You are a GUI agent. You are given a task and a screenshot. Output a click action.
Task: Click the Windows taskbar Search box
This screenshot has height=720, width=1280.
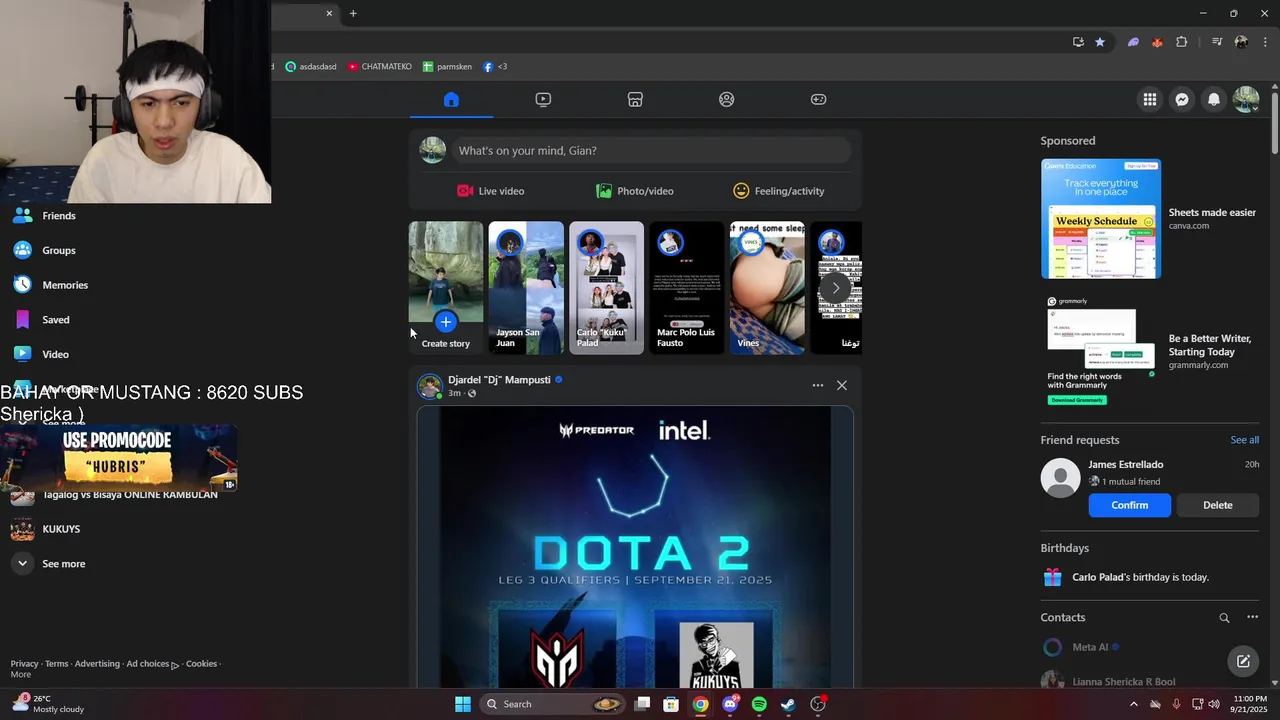tap(553, 704)
